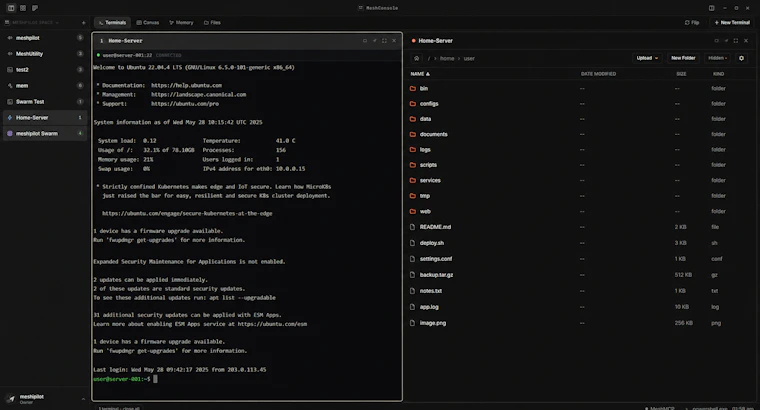The width and height of the screenshot is (760, 410).
Task: Click the root slash in breadcrumb
Action: click(429, 59)
